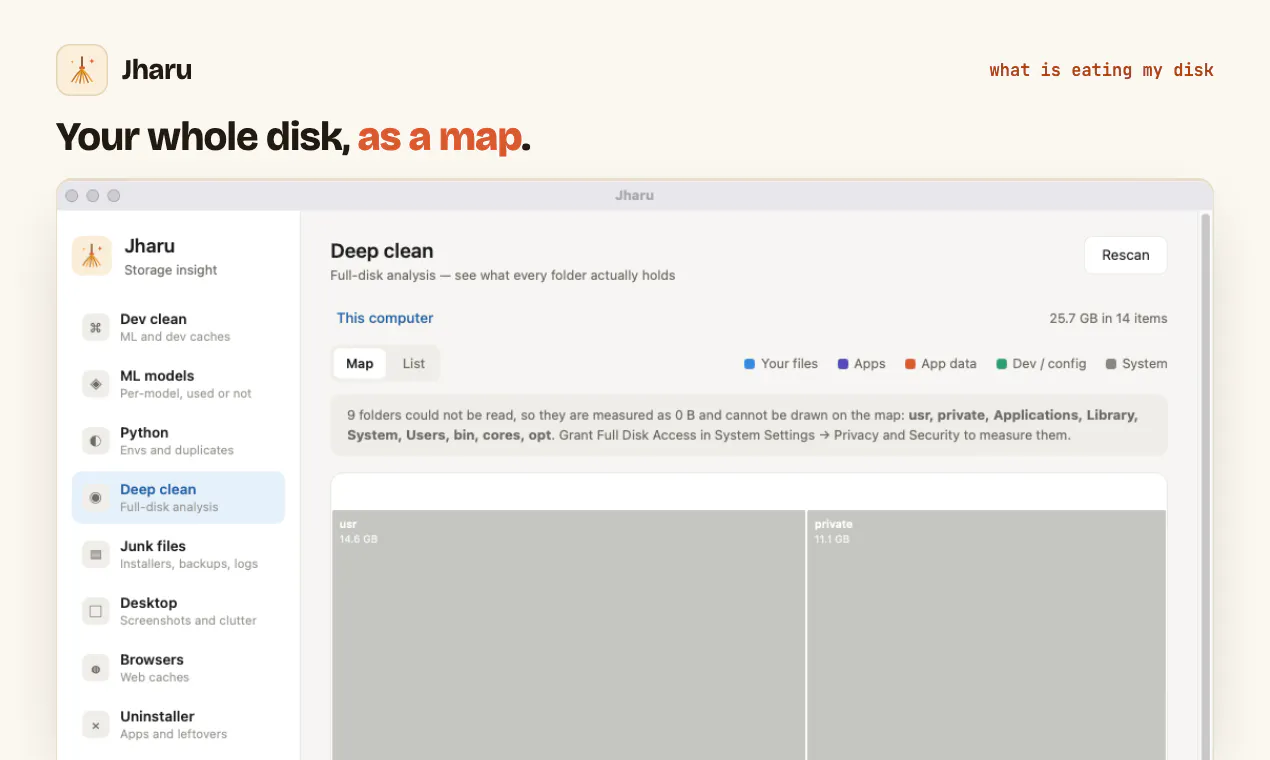1270x760 pixels.
Task: Click the 'Dev clean' sidebar label
Action: point(153,319)
